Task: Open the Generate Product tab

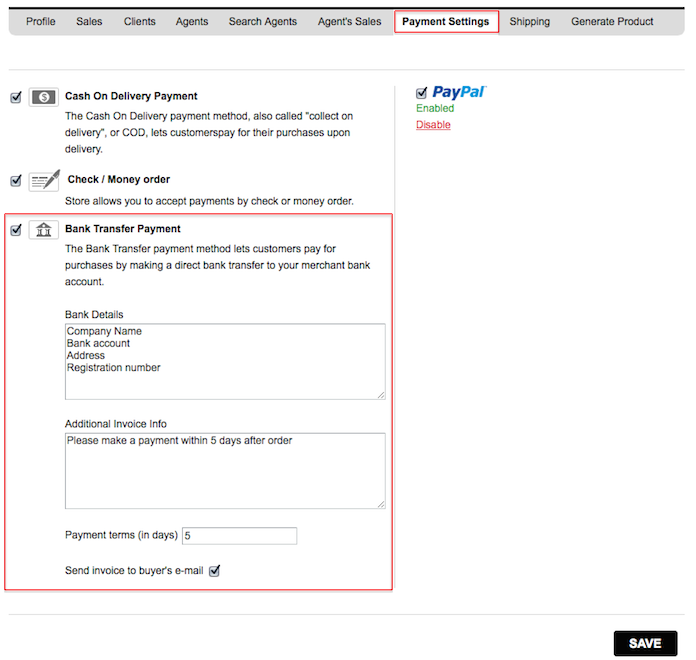Action: click(x=612, y=21)
